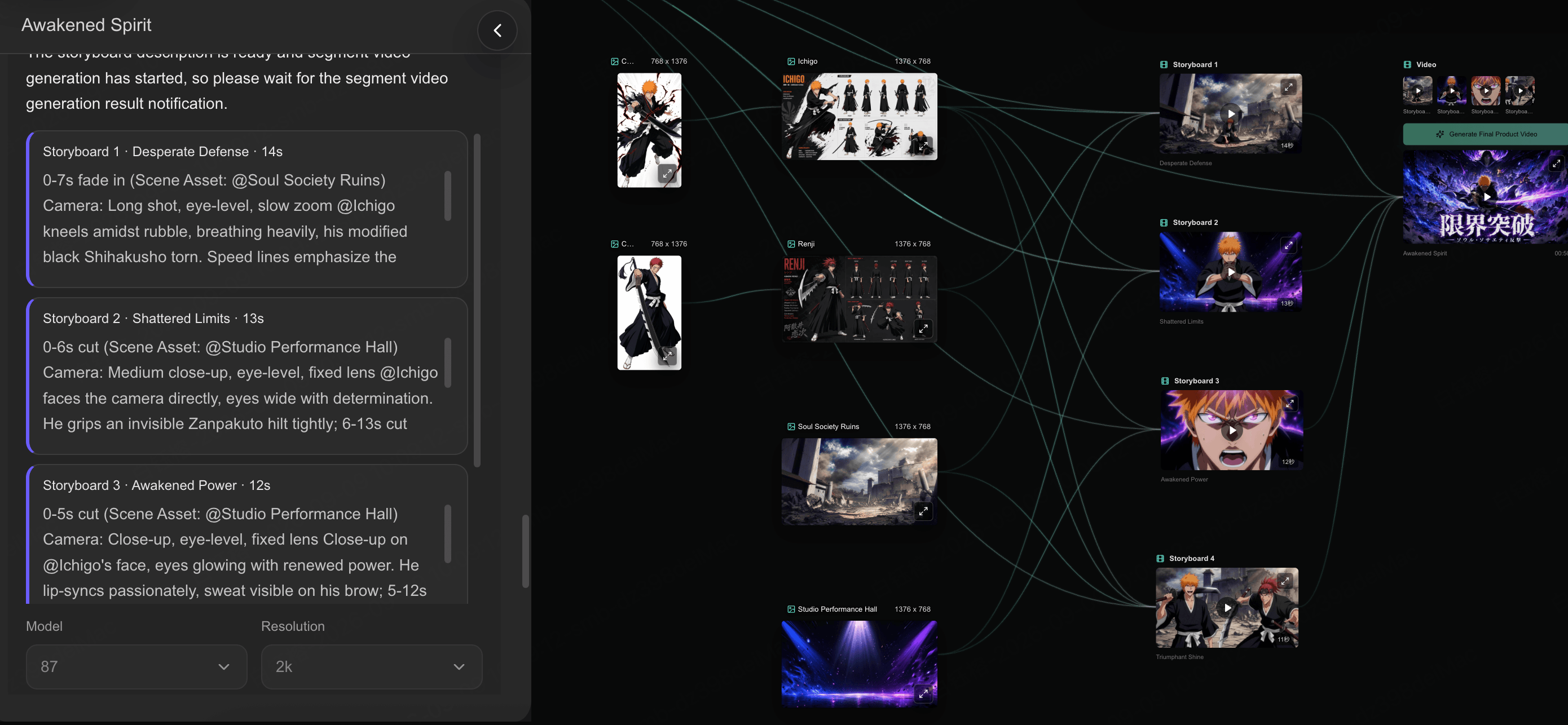Open the Model dropdown showing 87

pos(136,666)
